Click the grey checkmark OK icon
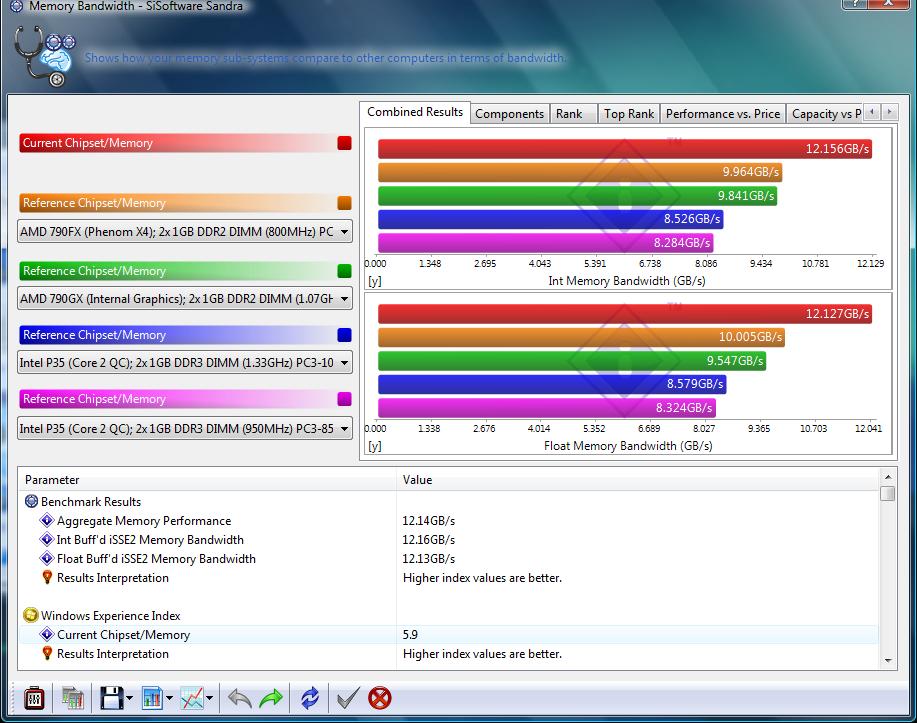917x723 pixels. tap(349, 698)
